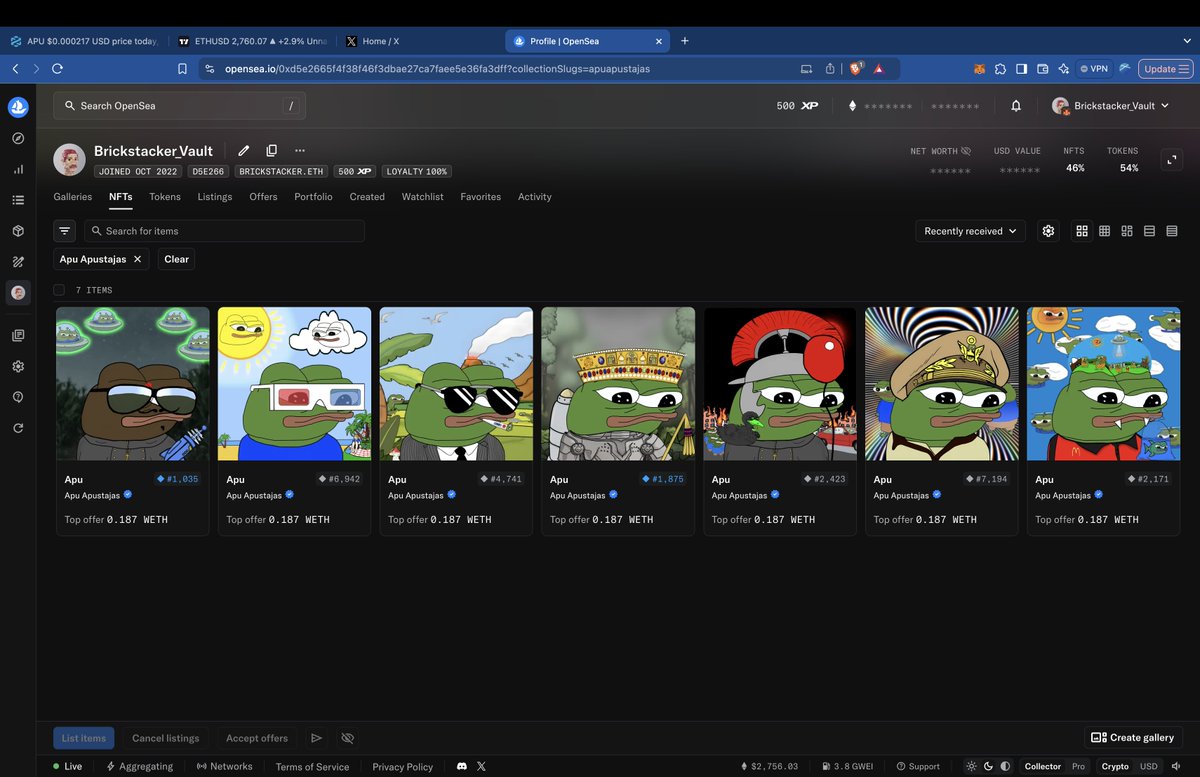Select dark theme moon toggle
Image resolution: width=1200 pixels, height=777 pixels.
click(x=989, y=766)
